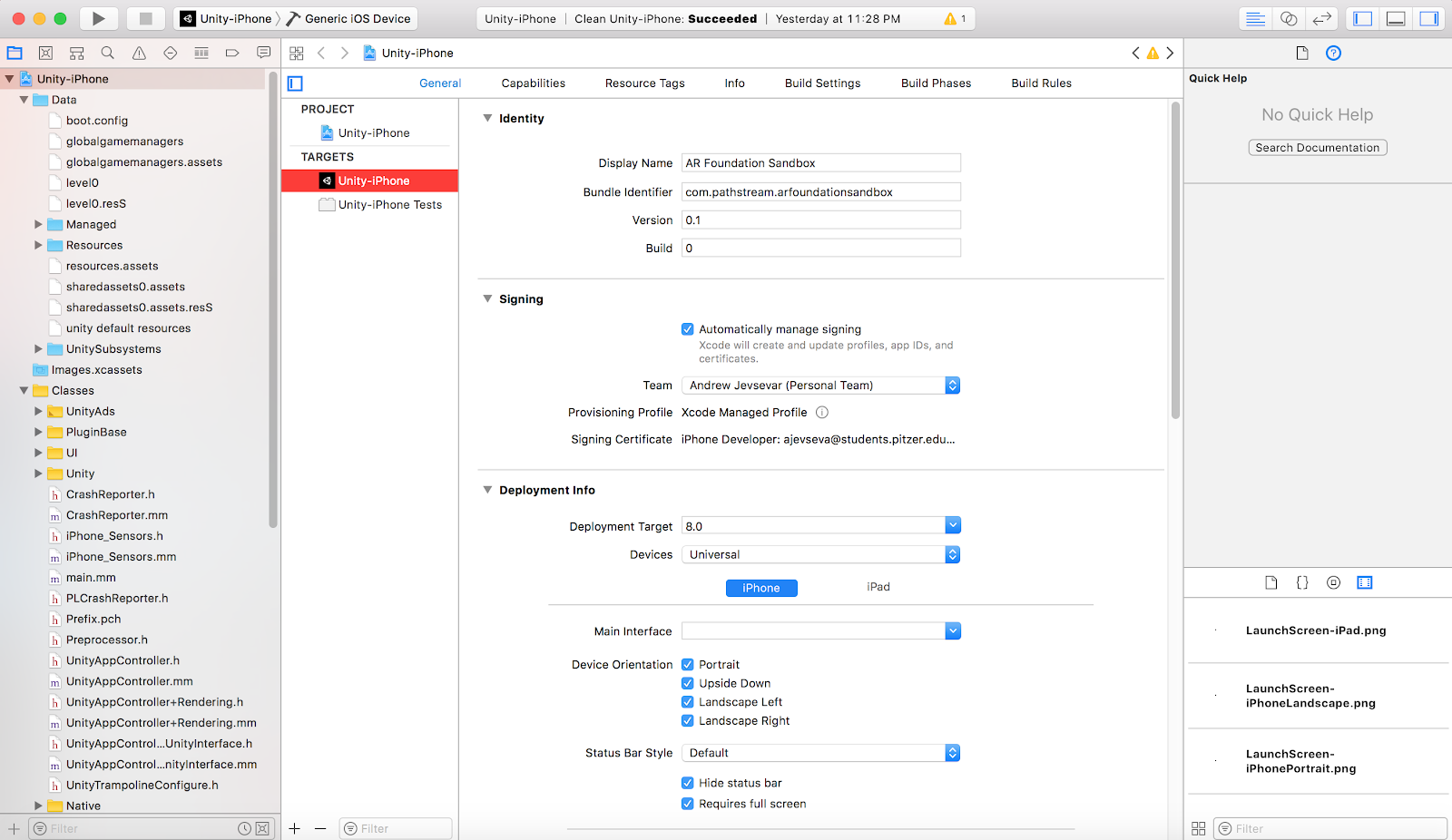
Task: Uncheck Portrait orientation
Action: [x=688, y=665]
